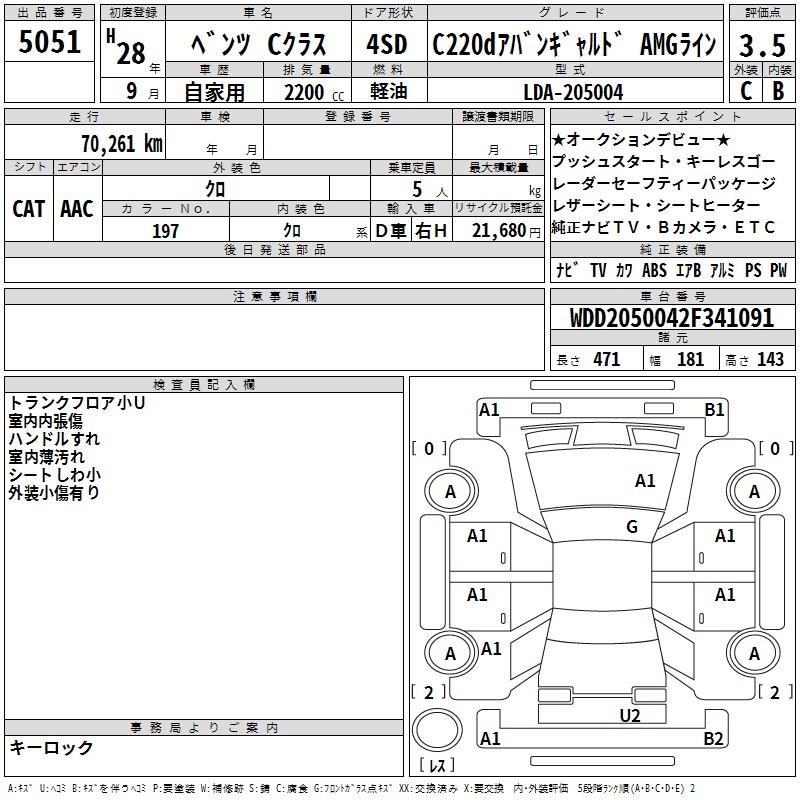Click the 注意事項欄 header
This screenshot has width=800, height=800.
[x=274, y=296]
